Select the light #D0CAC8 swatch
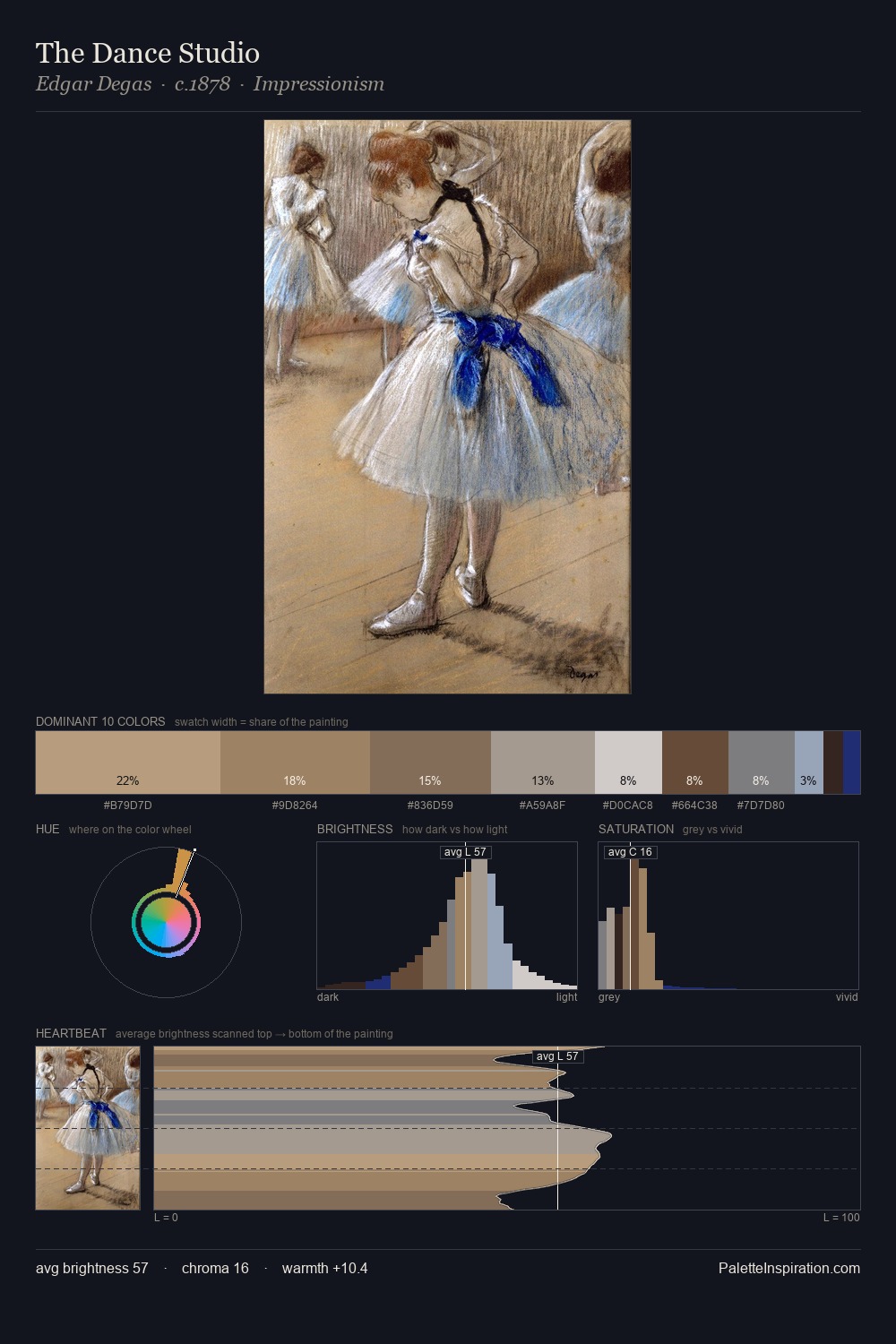This screenshot has width=896, height=1344. click(x=628, y=762)
